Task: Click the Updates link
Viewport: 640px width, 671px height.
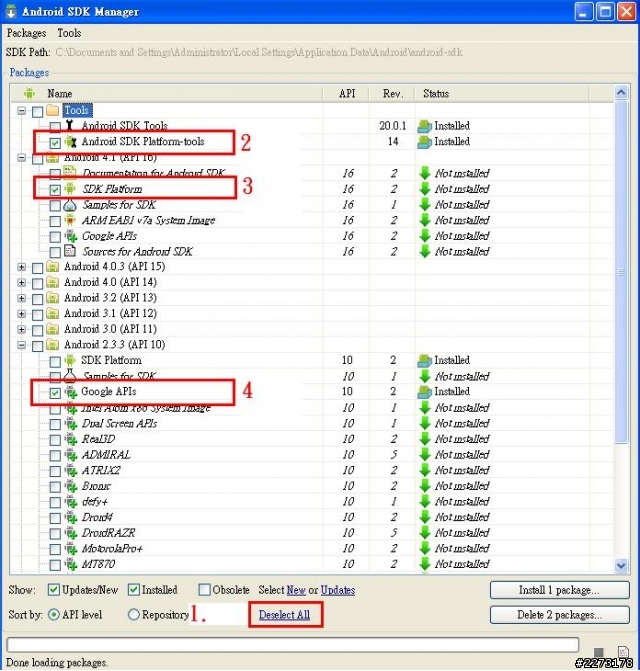Action: point(338,590)
